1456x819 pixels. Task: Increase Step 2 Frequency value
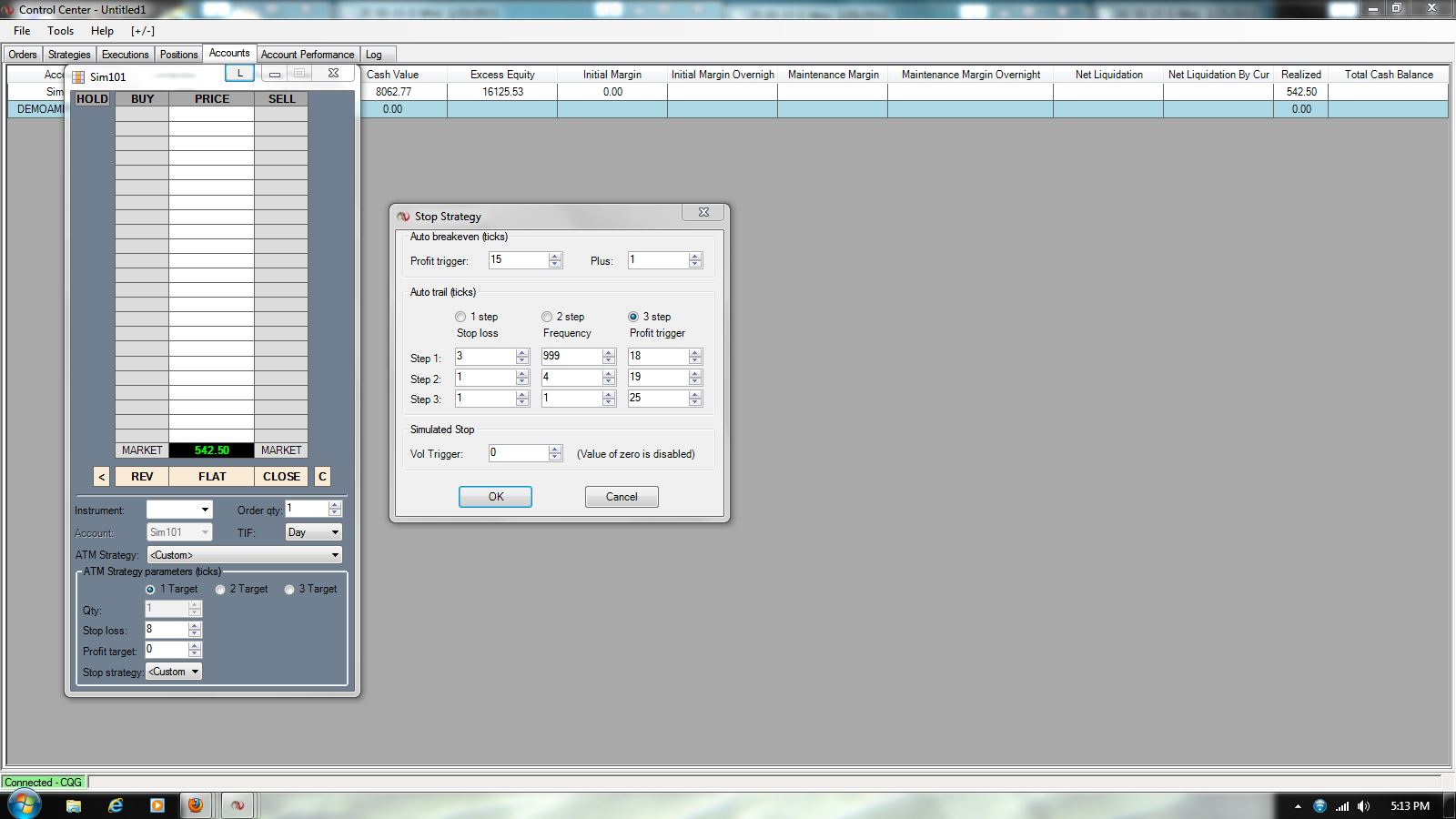coord(609,374)
